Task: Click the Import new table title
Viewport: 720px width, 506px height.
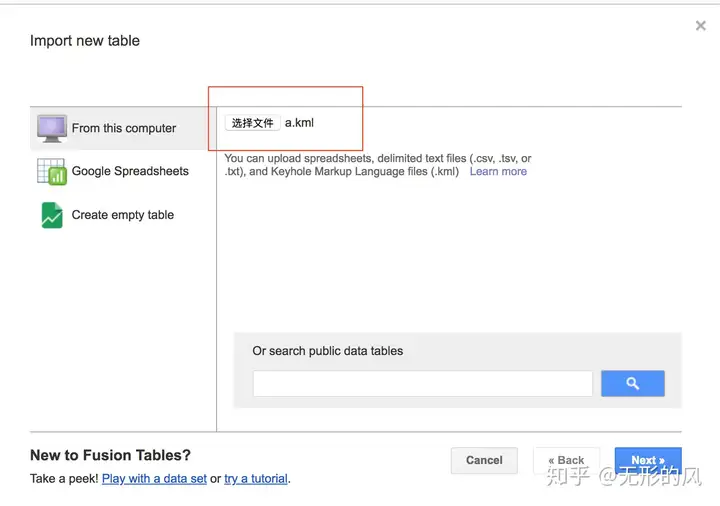Action: tap(85, 40)
